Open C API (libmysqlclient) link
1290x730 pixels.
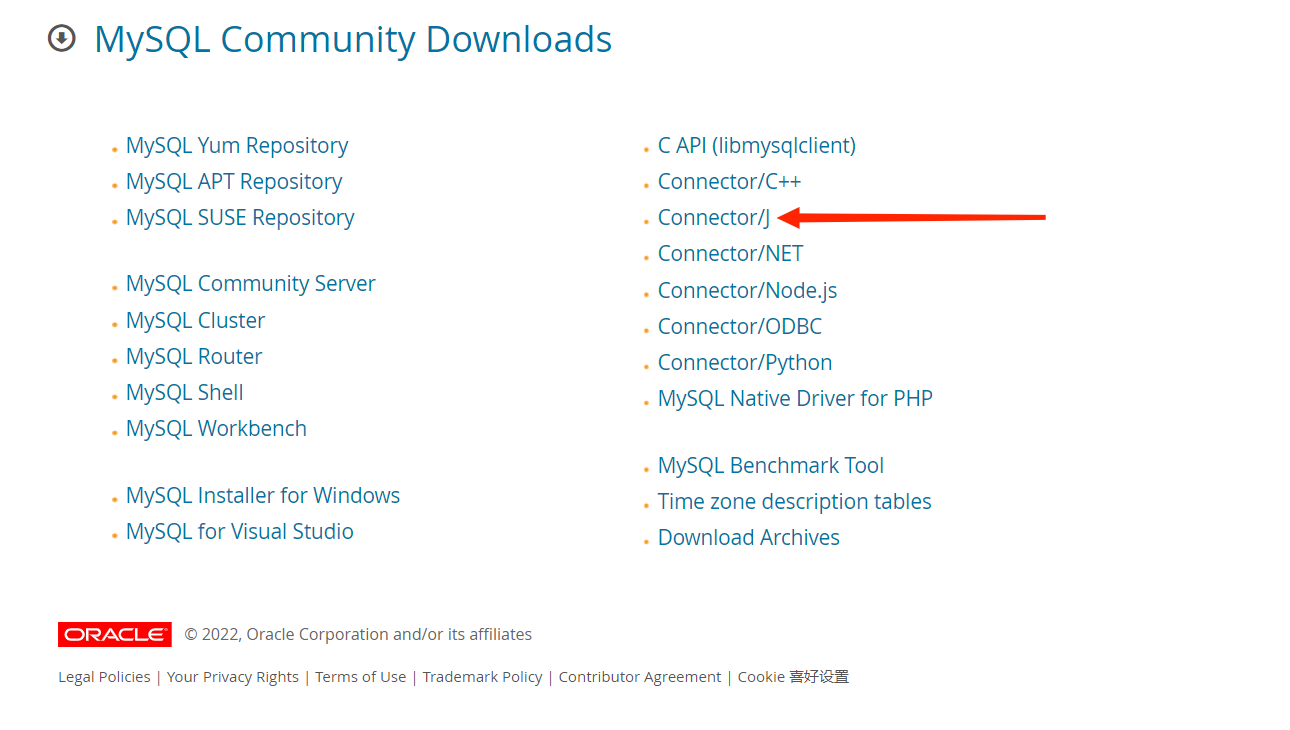coord(757,145)
